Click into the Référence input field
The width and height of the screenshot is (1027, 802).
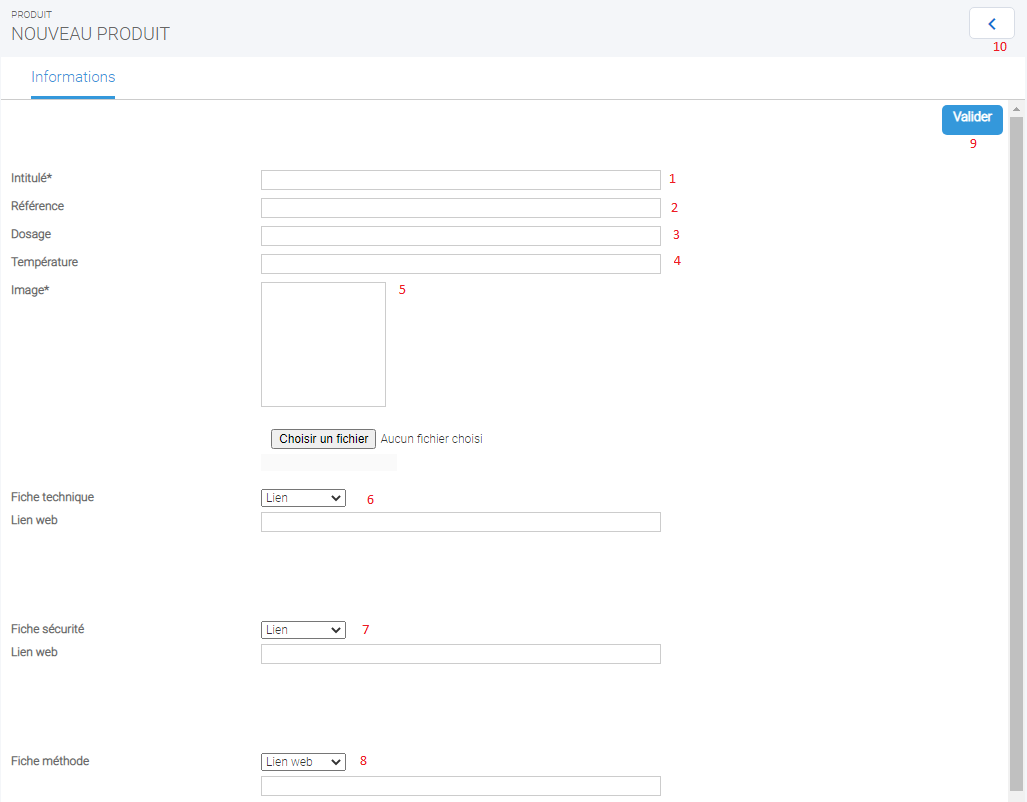pyautogui.click(x=460, y=208)
